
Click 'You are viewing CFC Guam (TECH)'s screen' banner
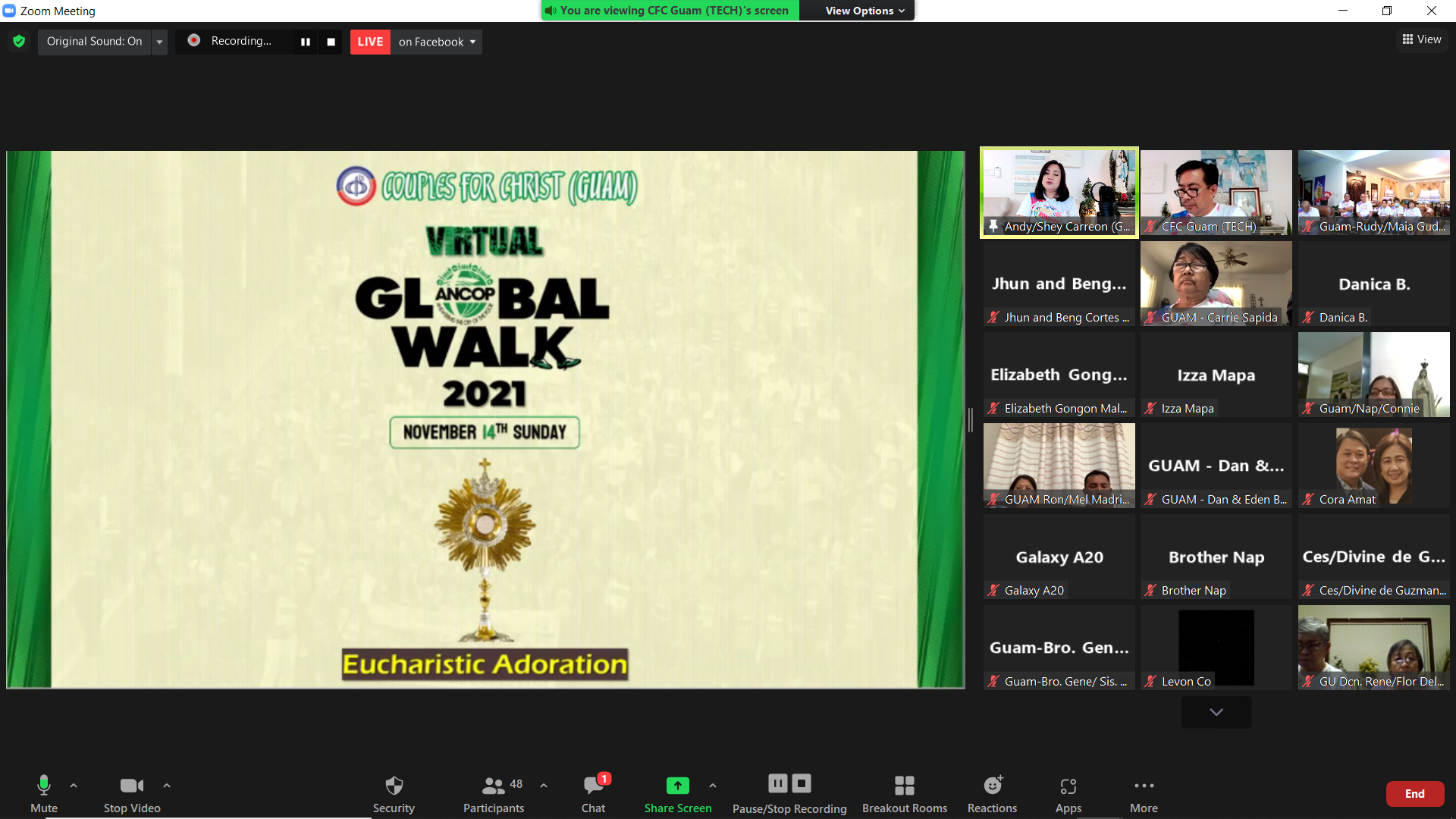[x=670, y=11]
